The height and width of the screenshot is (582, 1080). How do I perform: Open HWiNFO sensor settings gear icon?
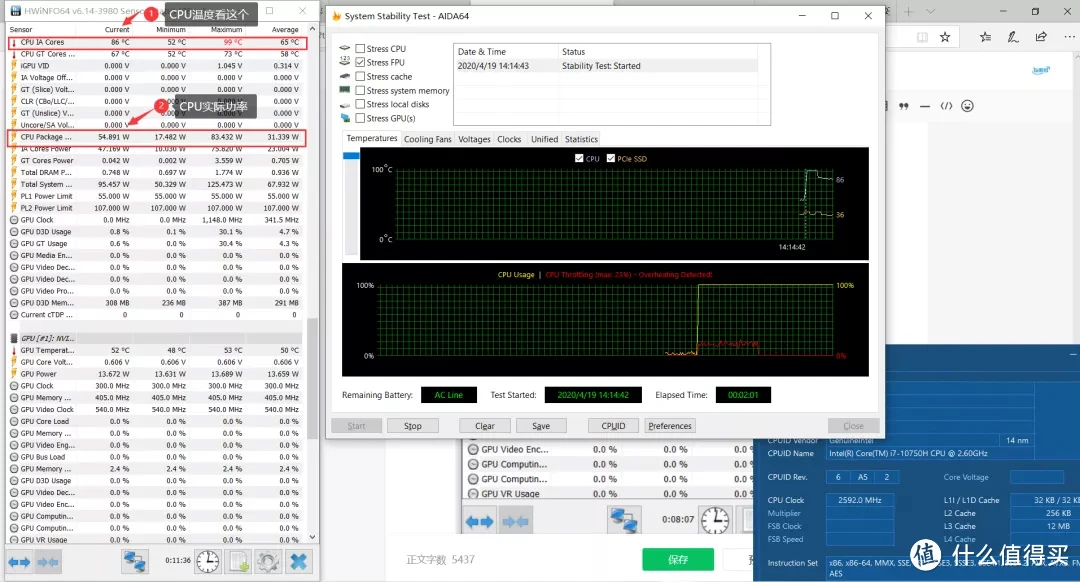click(269, 562)
